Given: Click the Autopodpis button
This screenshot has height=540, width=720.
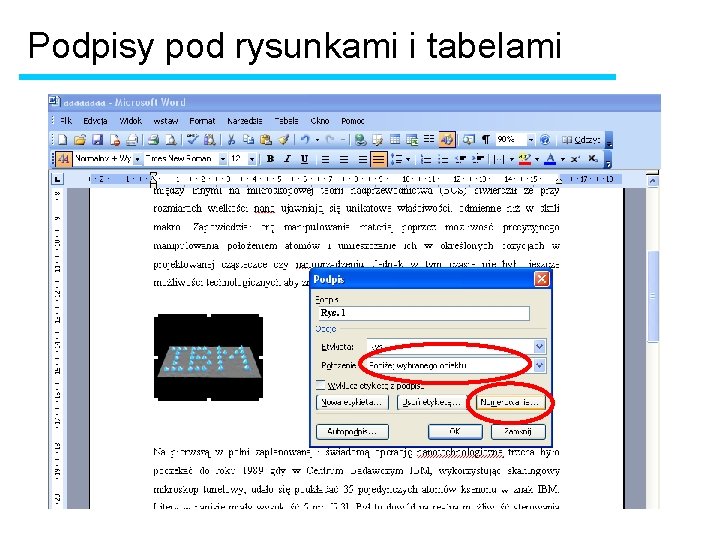Looking at the screenshot, I should (x=352, y=432).
